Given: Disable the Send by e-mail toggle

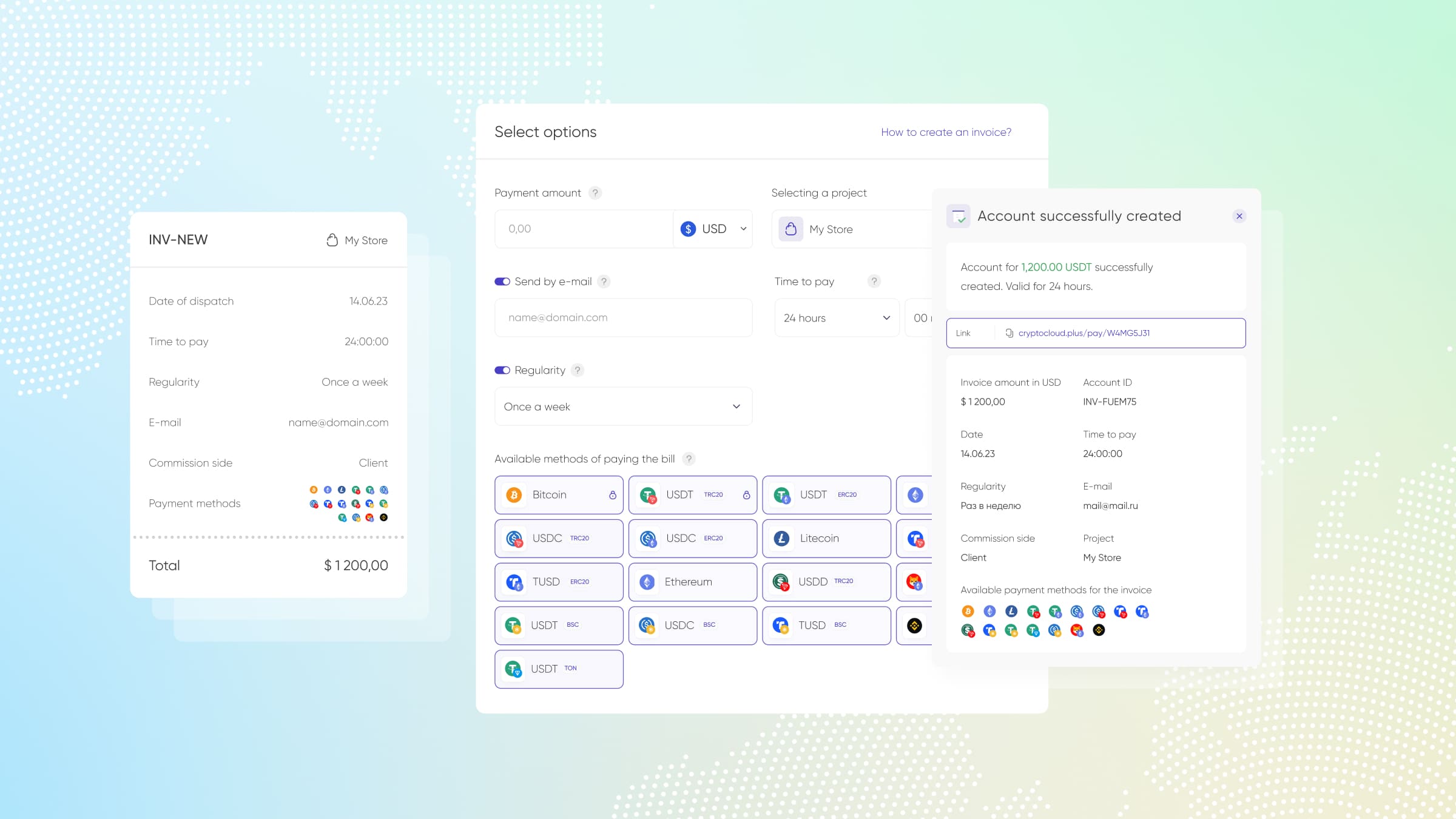Looking at the screenshot, I should (x=502, y=281).
